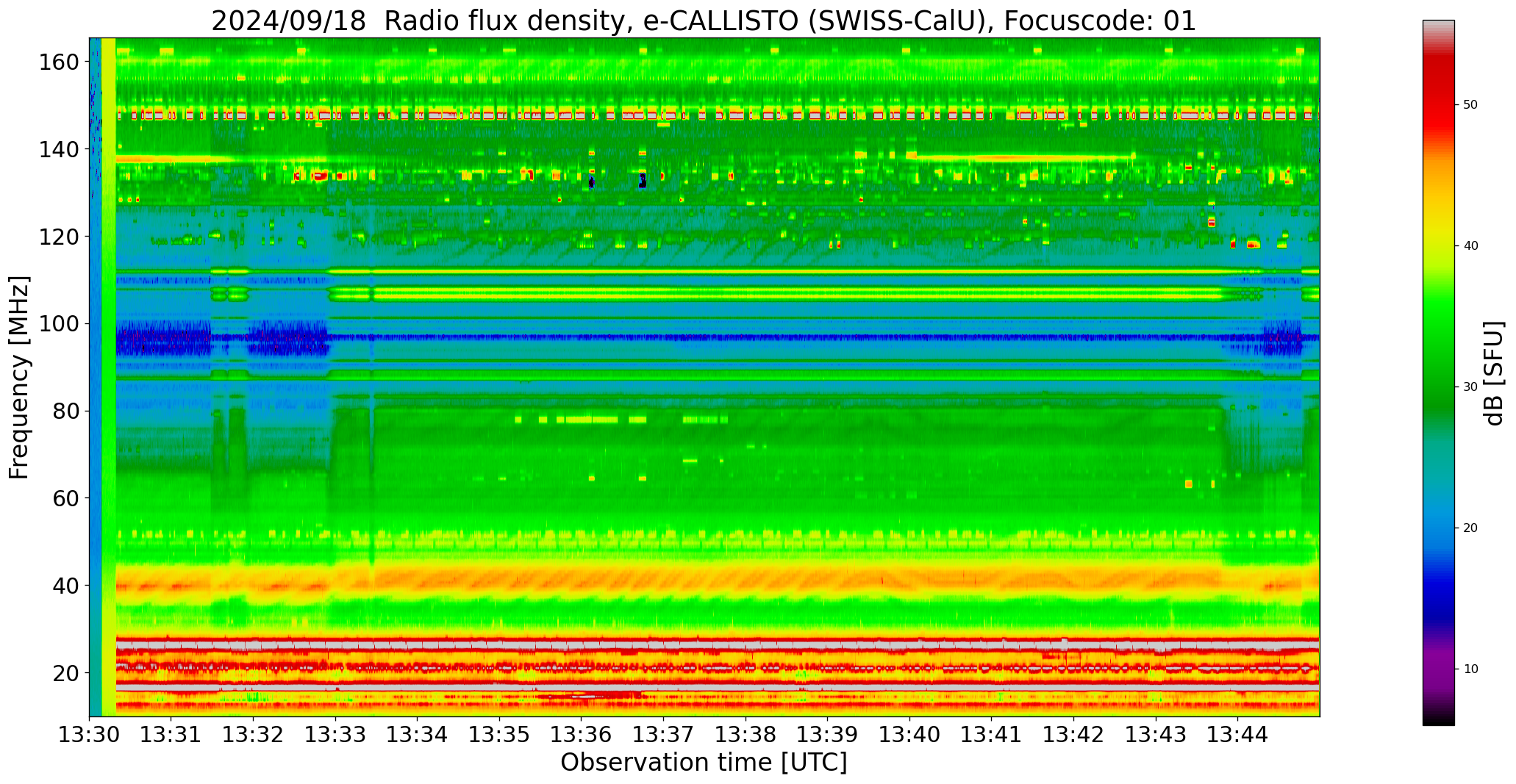This screenshot has width=1516, height=784.
Task: Click the 40 frequency tick label
Action: 66,586
